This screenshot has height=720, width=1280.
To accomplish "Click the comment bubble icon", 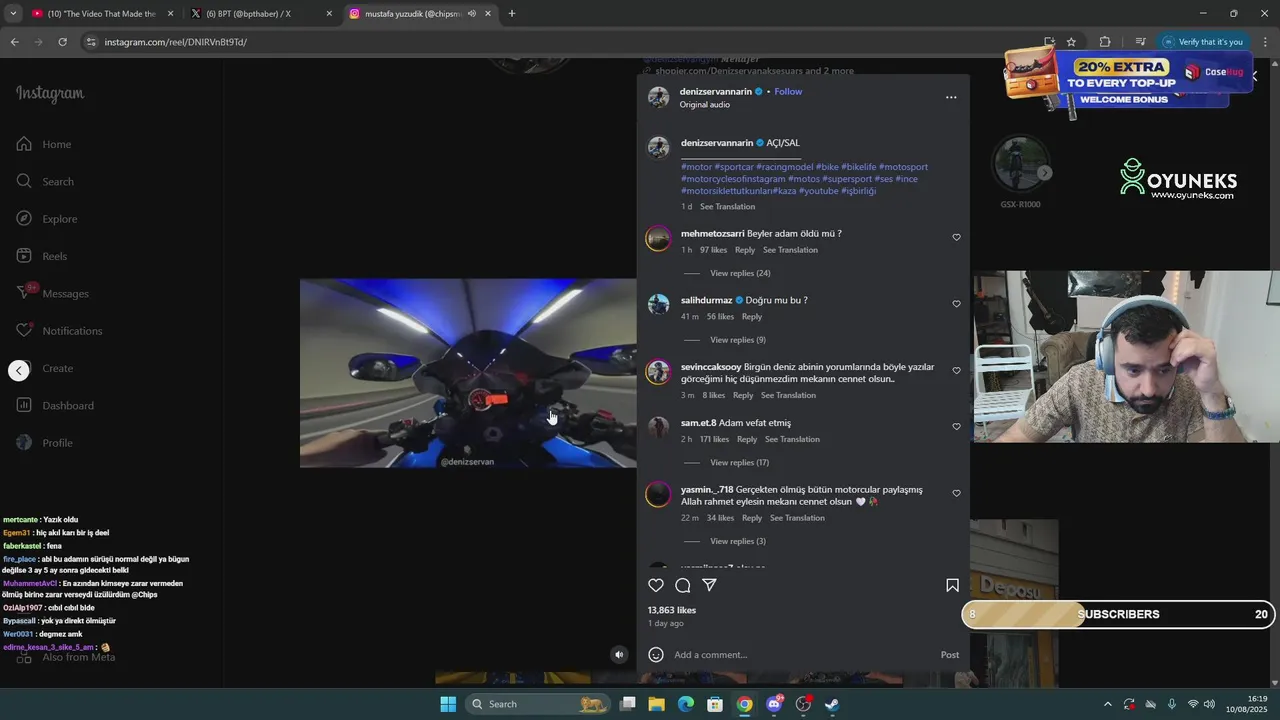I will [x=683, y=585].
